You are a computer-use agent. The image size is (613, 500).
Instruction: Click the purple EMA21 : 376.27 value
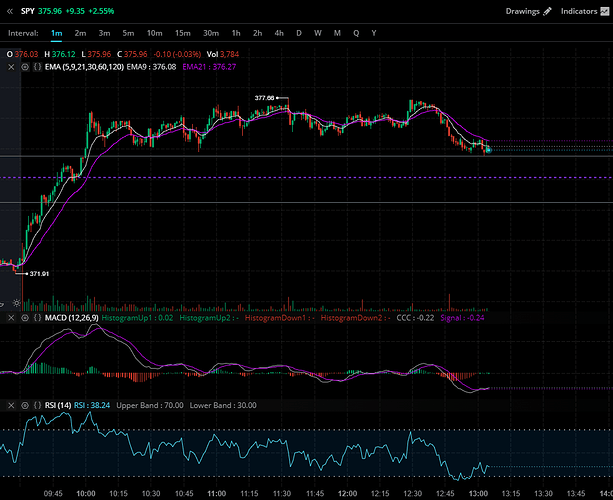209,67
